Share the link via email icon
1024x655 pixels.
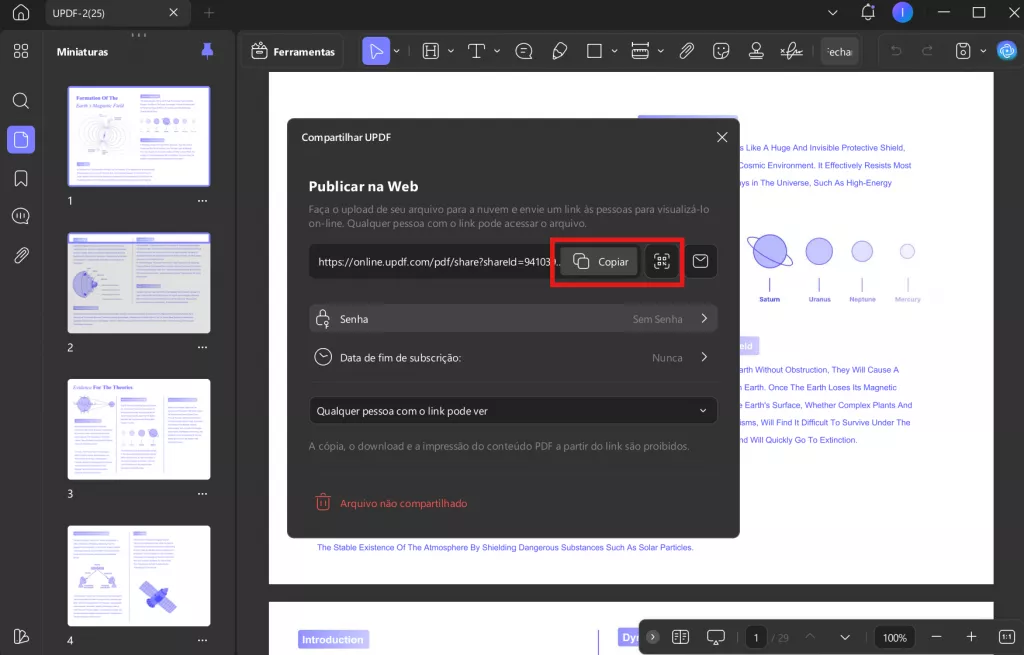click(x=700, y=261)
